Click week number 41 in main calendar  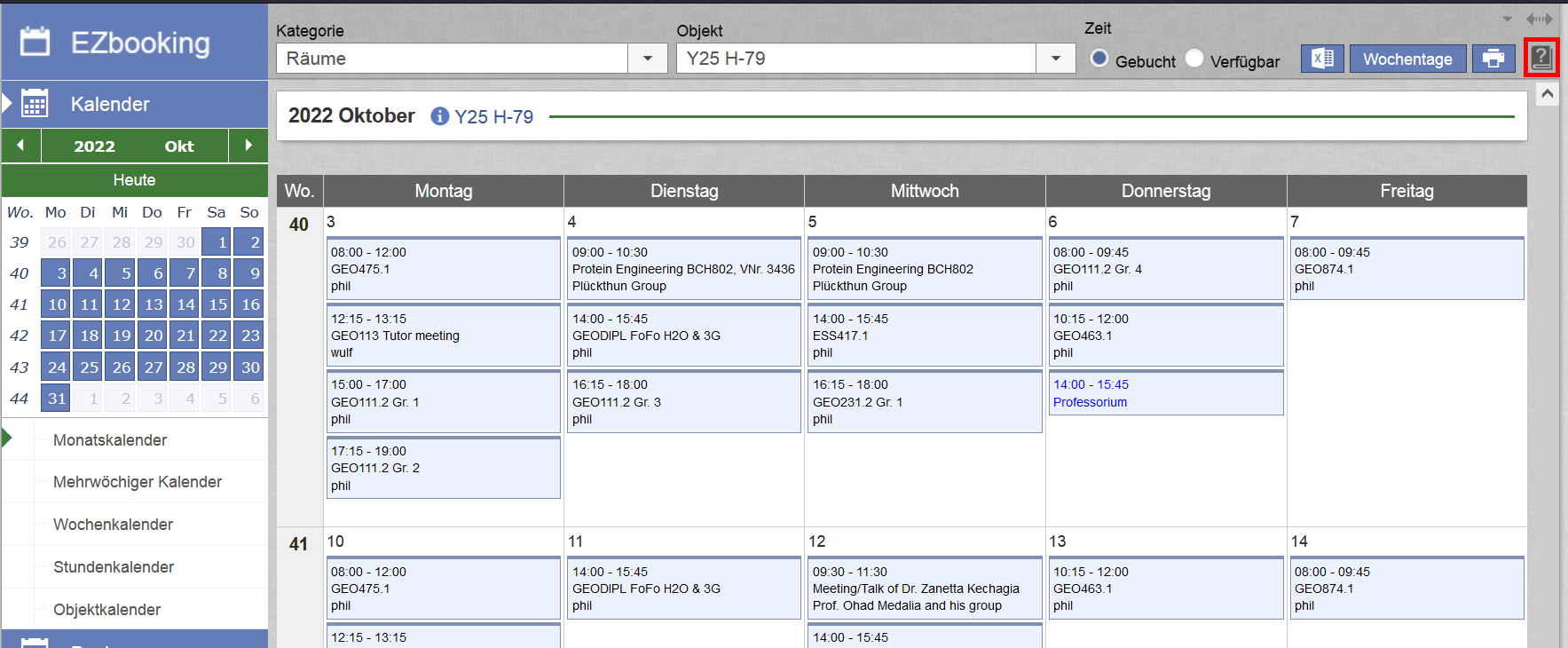299,544
